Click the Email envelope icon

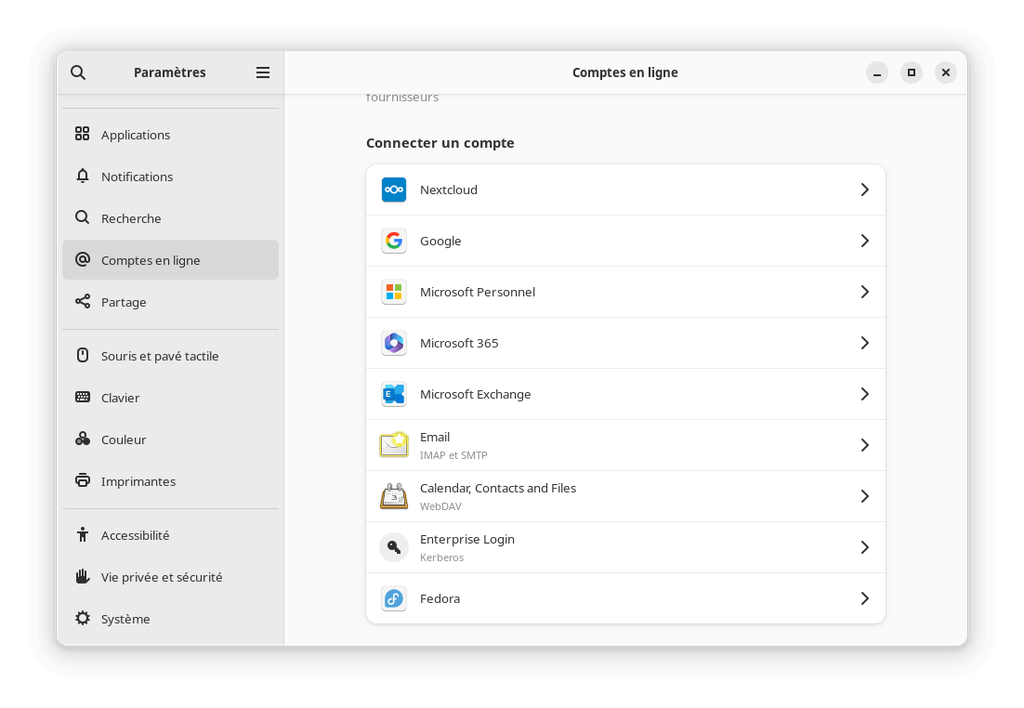(394, 445)
